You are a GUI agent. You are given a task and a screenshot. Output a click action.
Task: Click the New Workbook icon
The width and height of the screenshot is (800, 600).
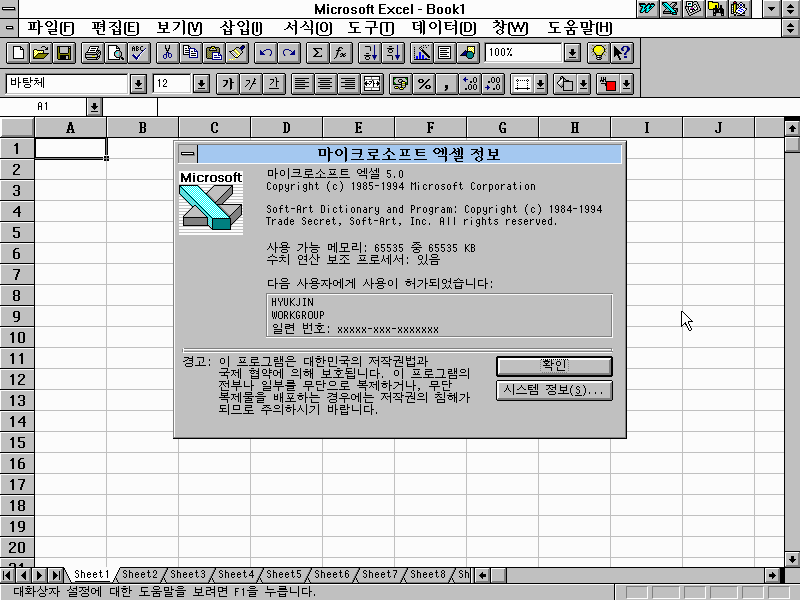pyautogui.click(x=18, y=53)
